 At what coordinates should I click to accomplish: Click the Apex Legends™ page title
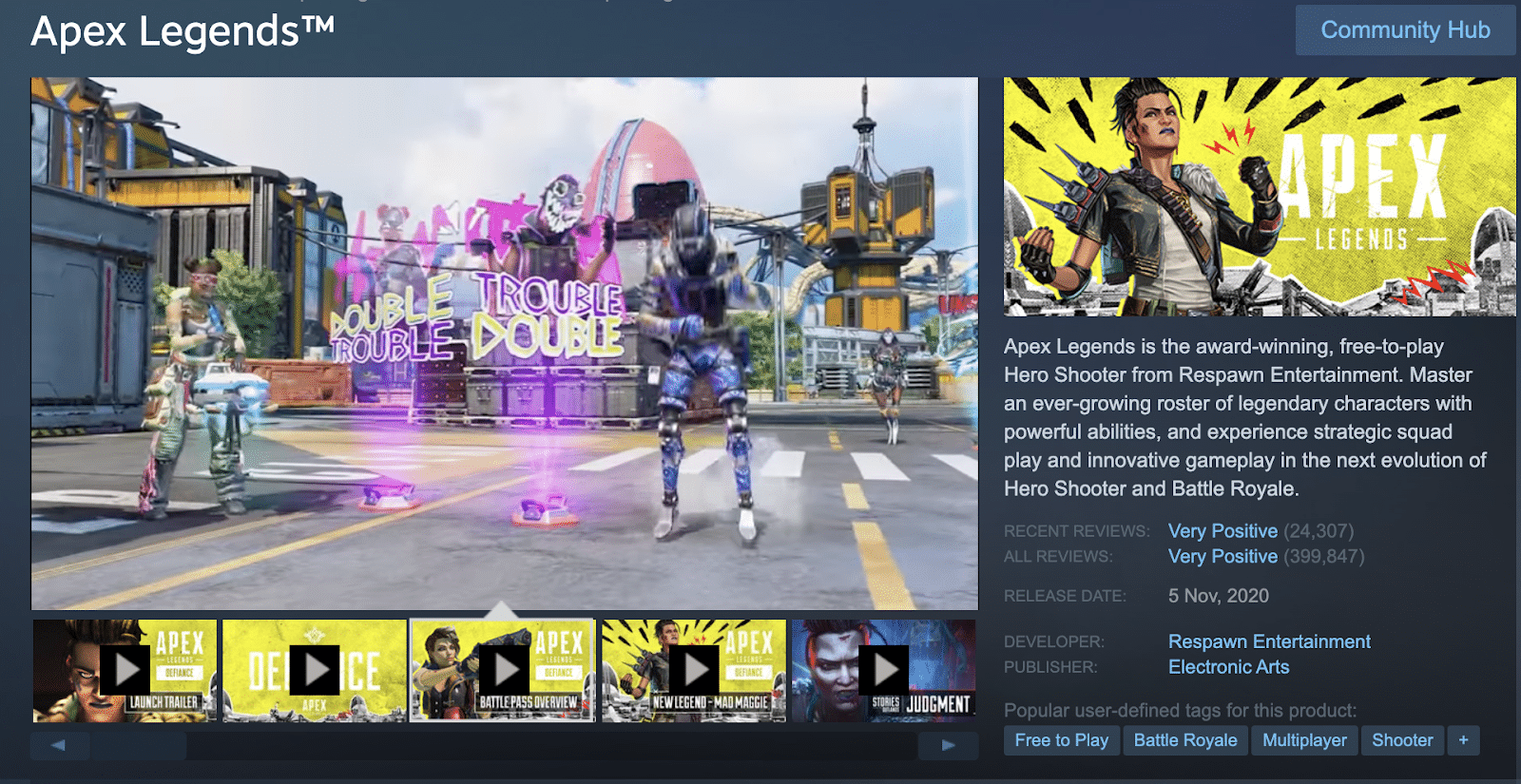183,31
